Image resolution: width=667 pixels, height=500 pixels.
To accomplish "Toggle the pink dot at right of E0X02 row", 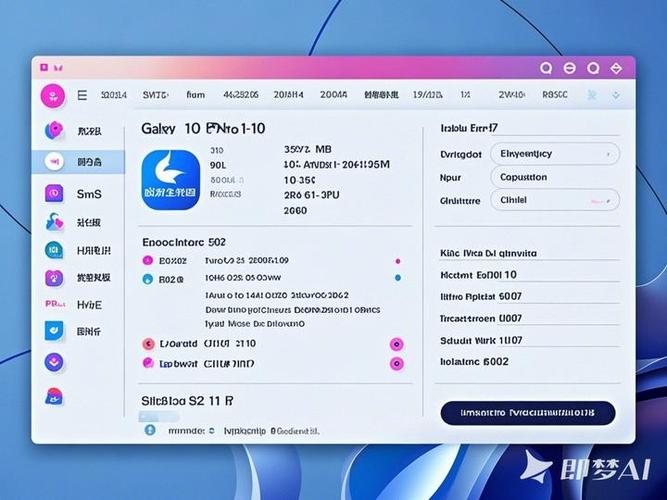I will tap(398, 261).
